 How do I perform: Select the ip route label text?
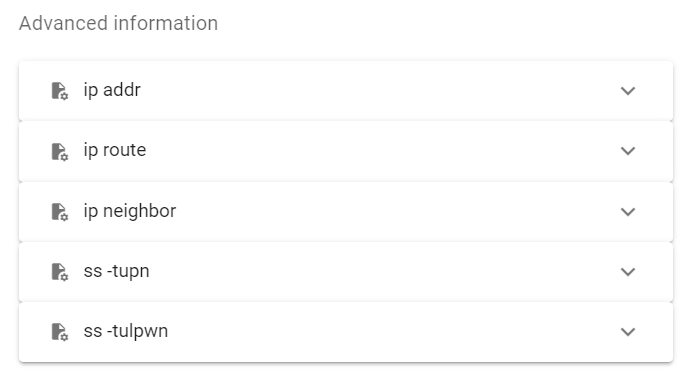click(115, 151)
